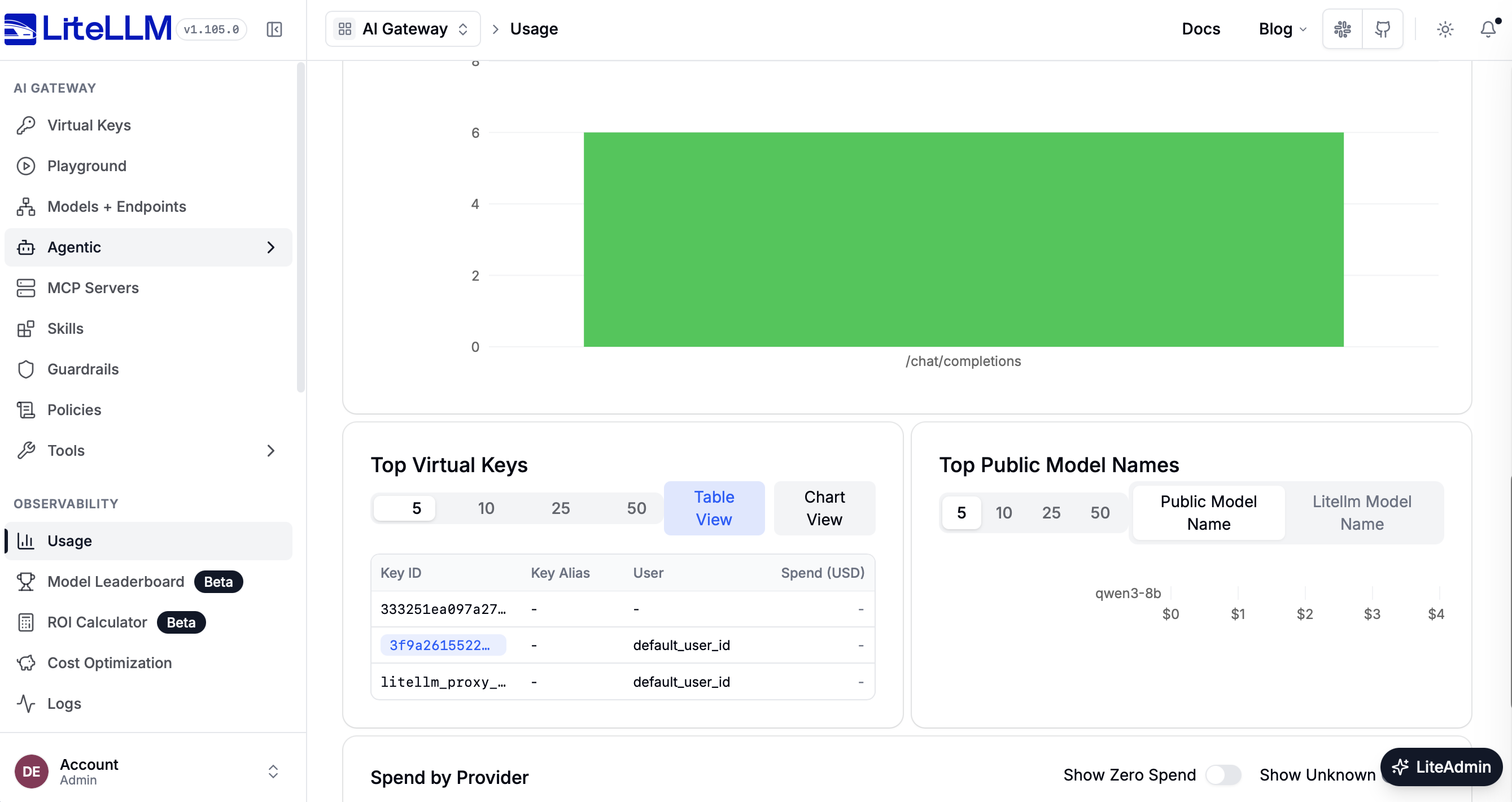Open Models + Endpoints network icon
This screenshot has width=1512, height=802.
26,207
